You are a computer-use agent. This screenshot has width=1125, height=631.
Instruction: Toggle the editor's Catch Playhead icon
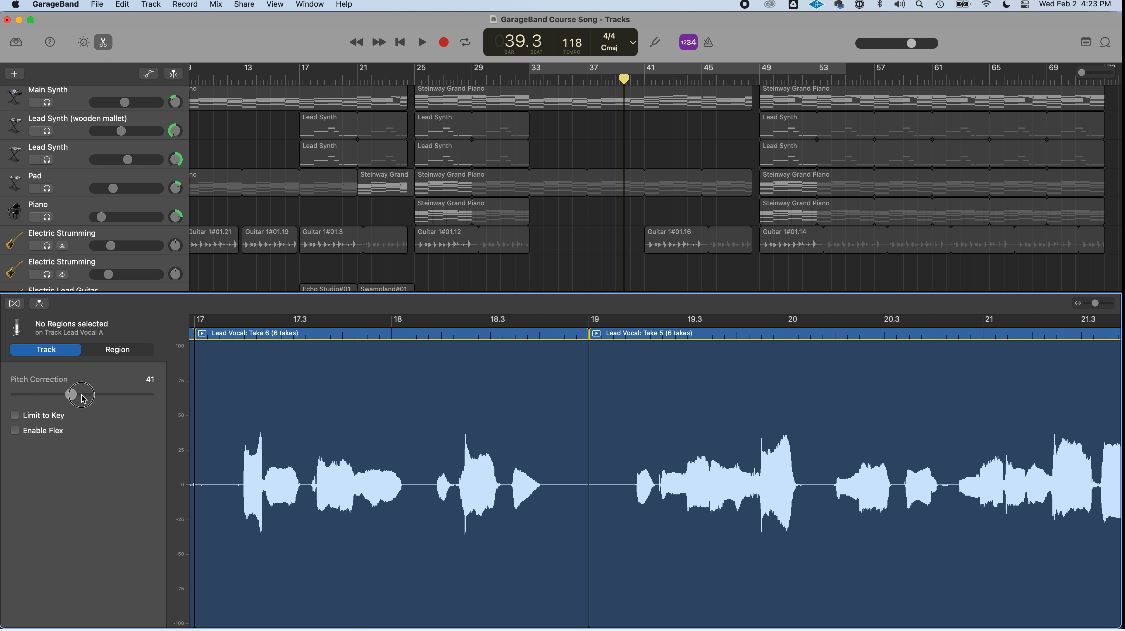coord(39,304)
